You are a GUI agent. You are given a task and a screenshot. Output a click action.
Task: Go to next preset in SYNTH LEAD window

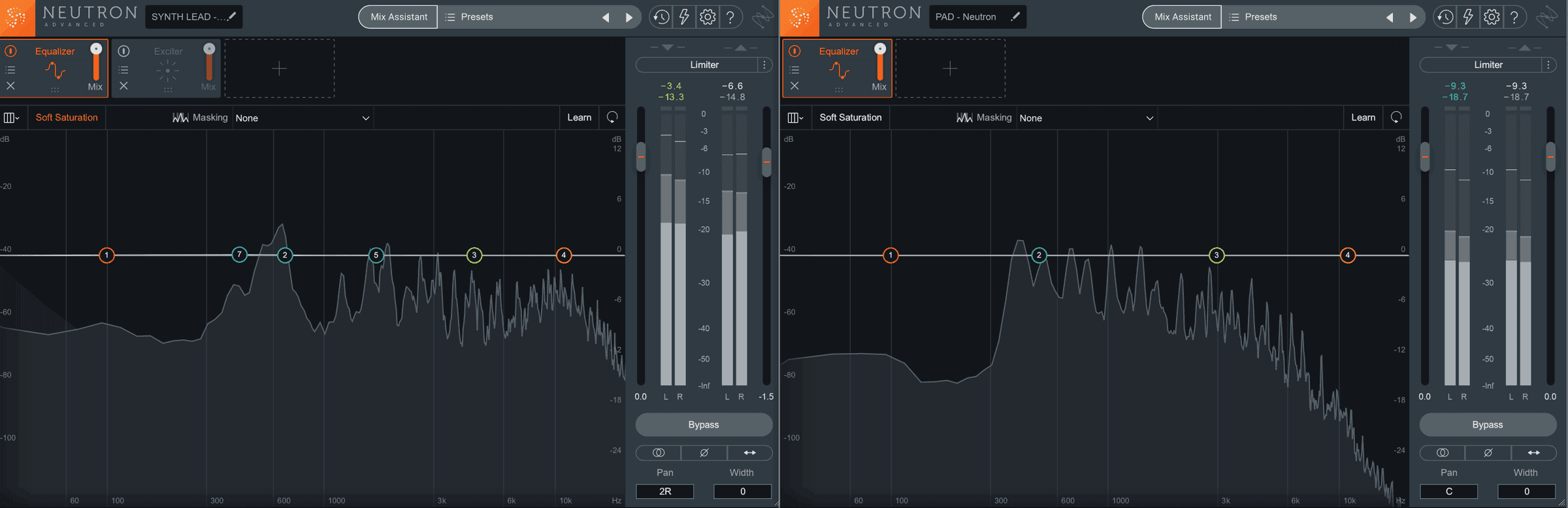point(629,18)
